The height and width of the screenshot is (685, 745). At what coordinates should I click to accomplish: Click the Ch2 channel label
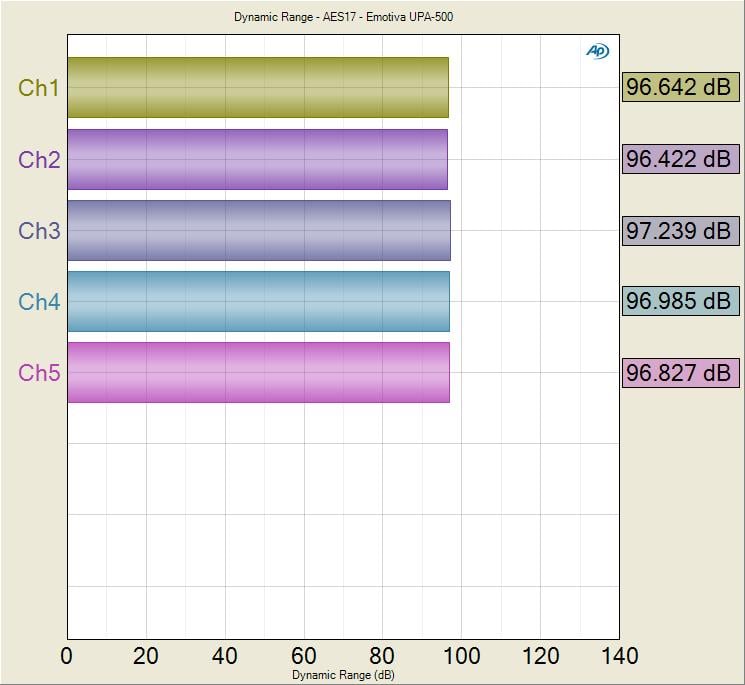(39, 159)
